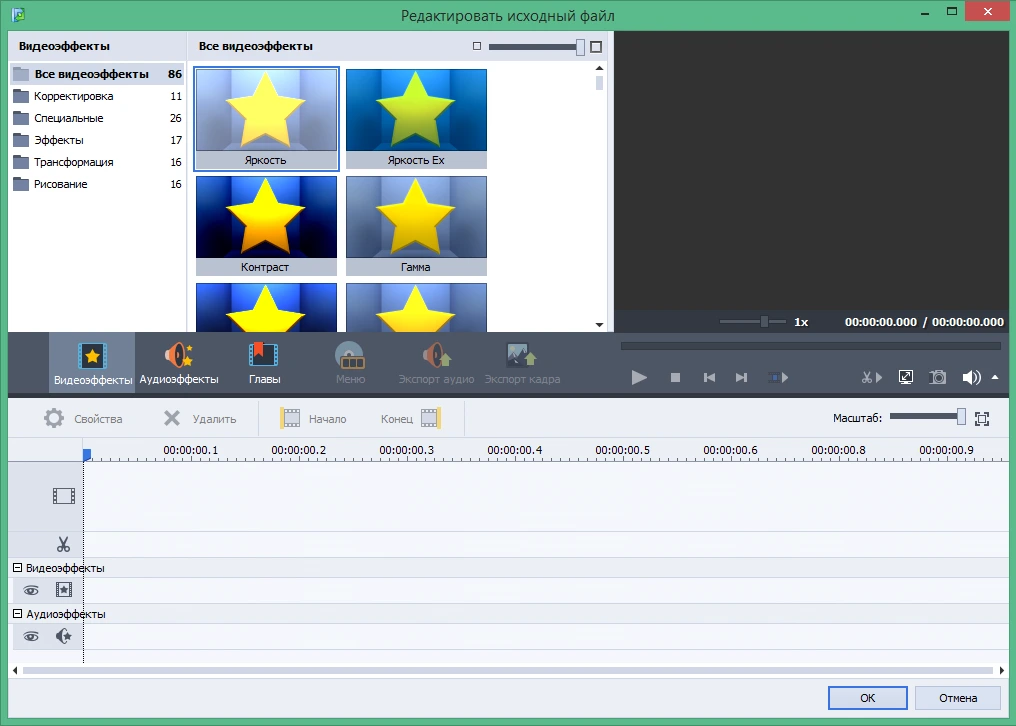
Task: Adjust the thumbnail size slider
Action: point(581,47)
